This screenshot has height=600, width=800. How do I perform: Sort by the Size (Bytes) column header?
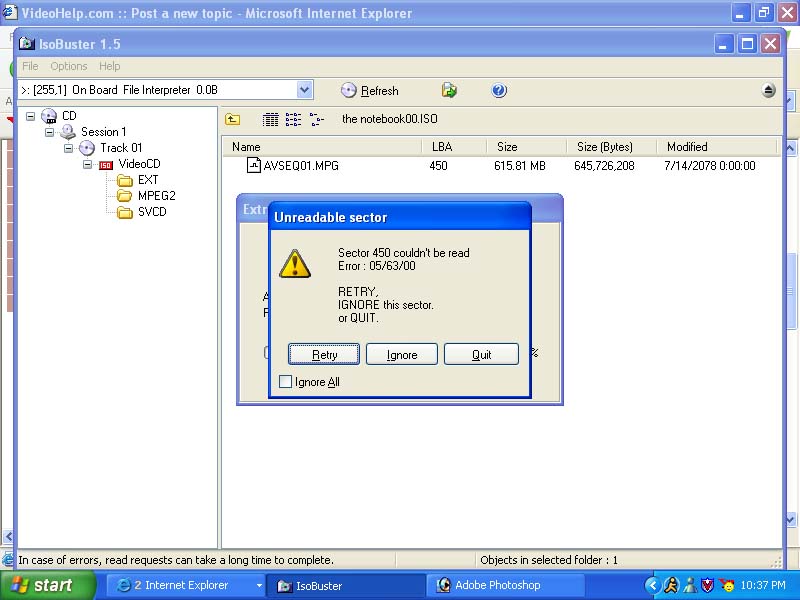(x=611, y=147)
